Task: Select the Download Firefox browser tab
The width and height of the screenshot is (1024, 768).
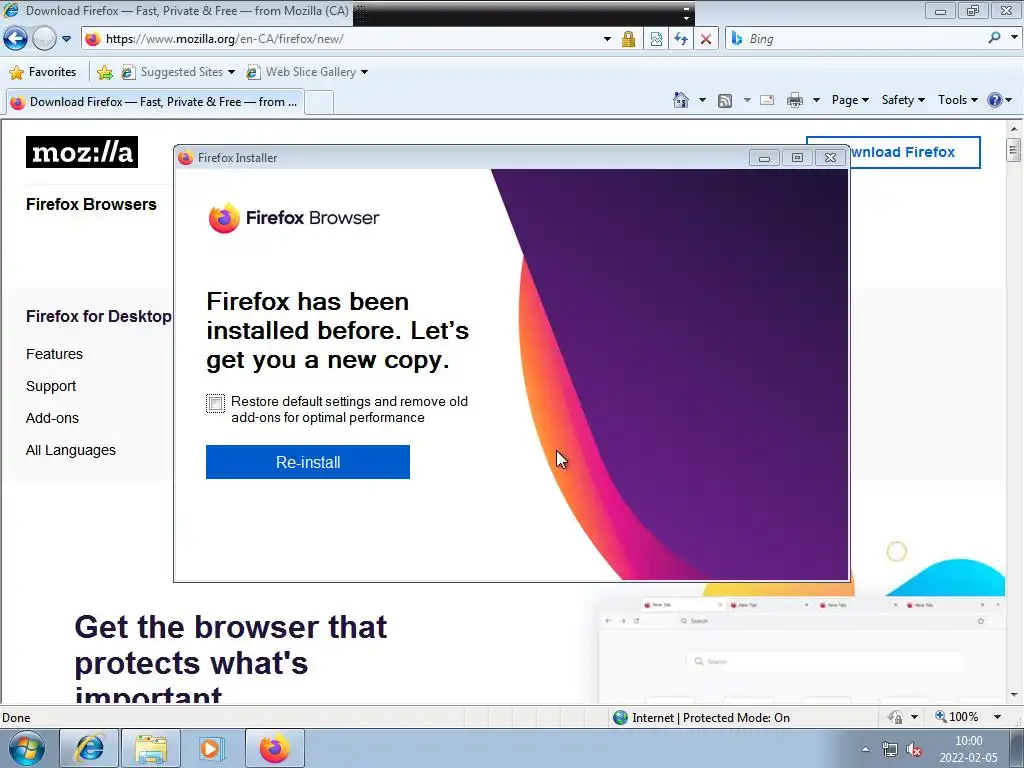Action: [154, 102]
